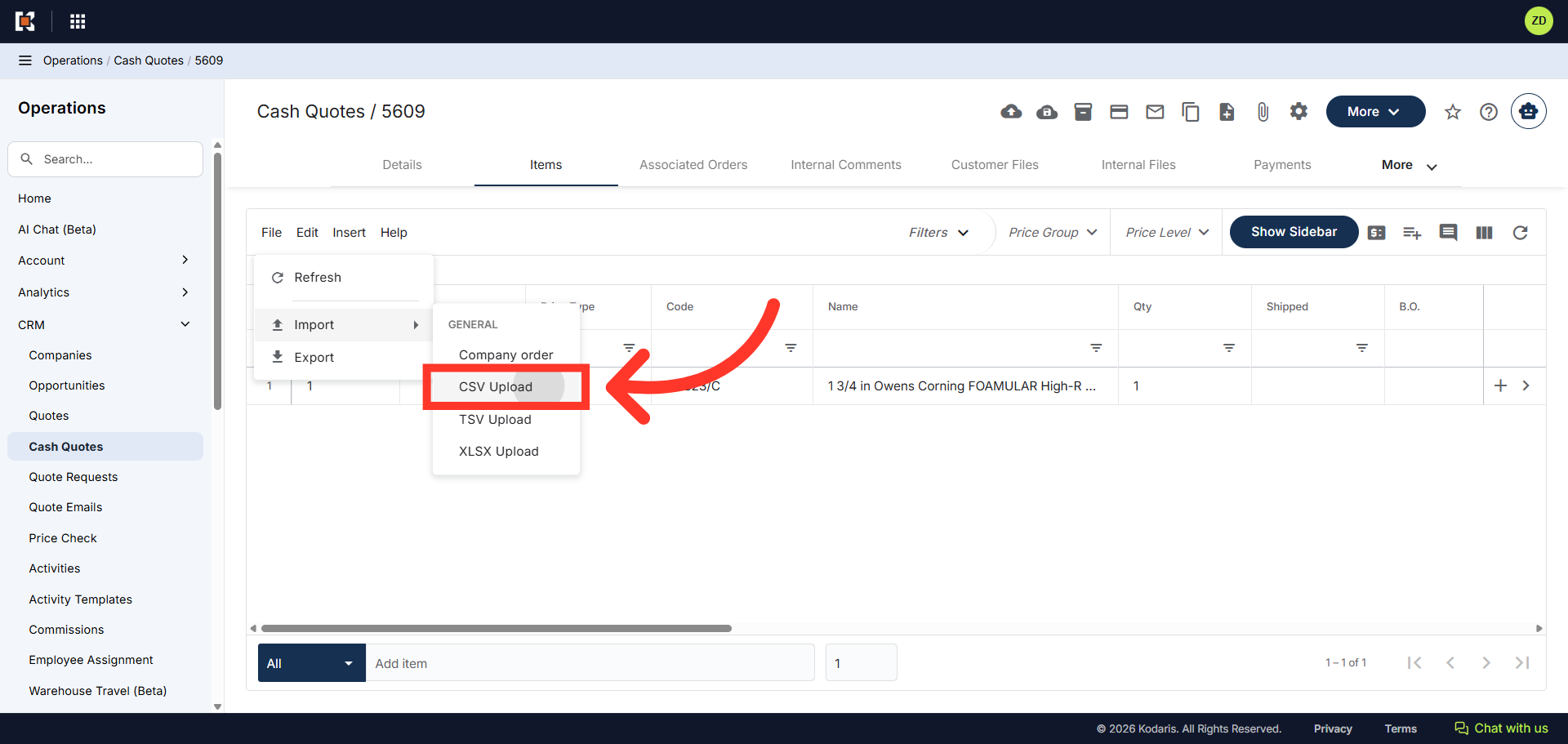Select Refresh in the File menu

pyautogui.click(x=344, y=278)
